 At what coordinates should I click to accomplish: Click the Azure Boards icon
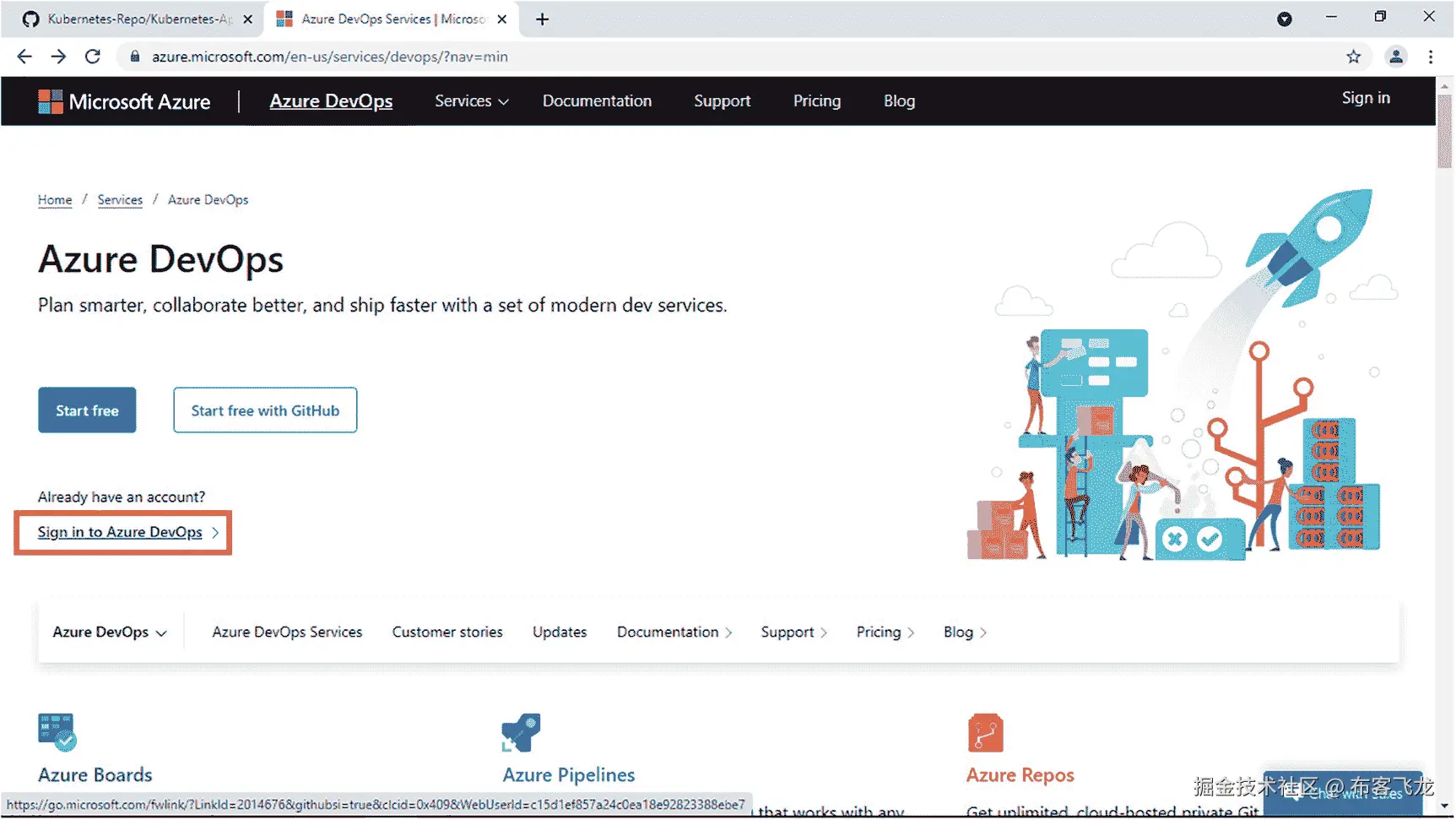coord(57,732)
